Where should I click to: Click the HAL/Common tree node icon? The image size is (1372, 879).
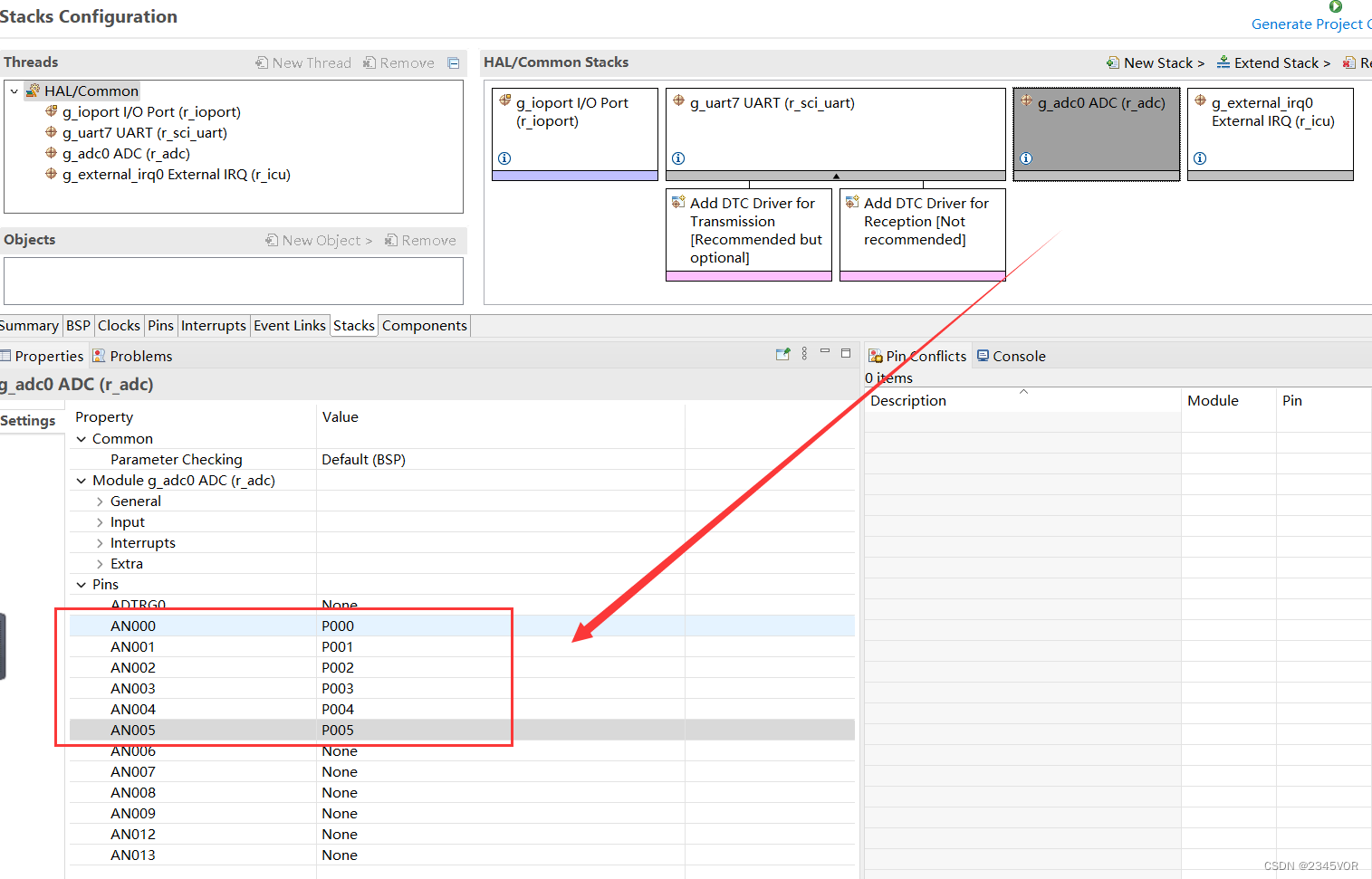pyautogui.click(x=33, y=91)
